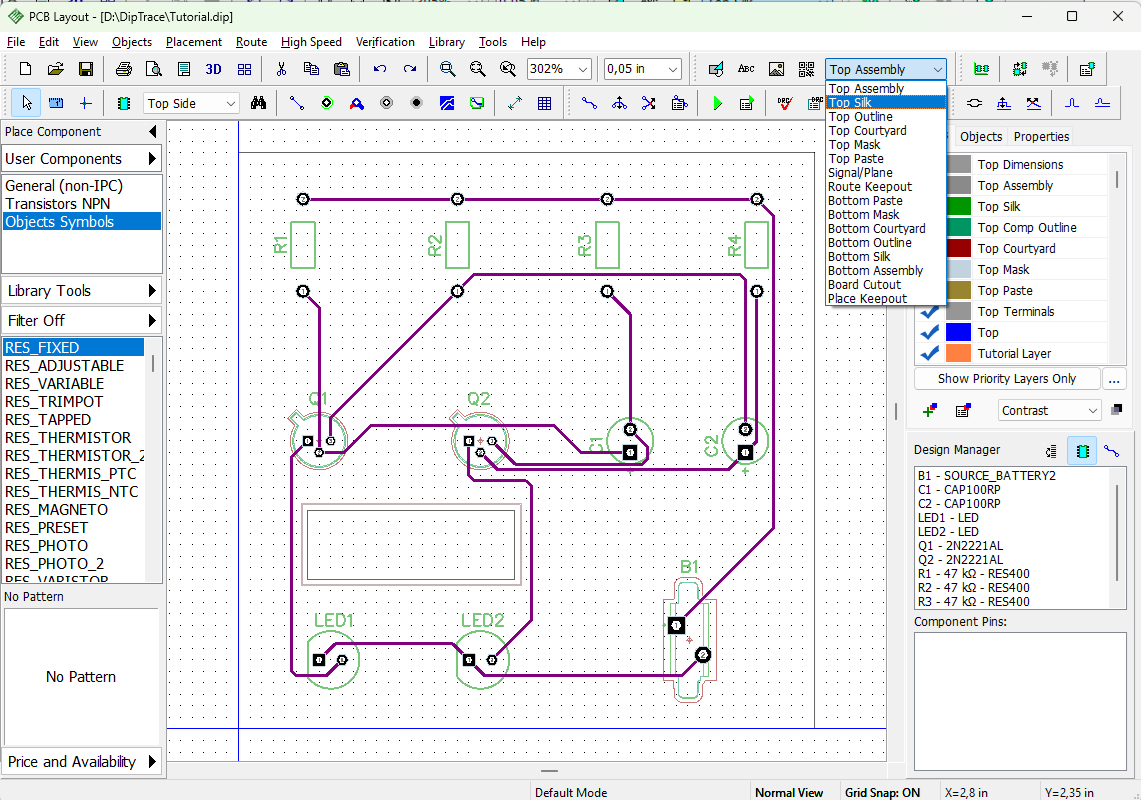The width and height of the screenshot is (1141, 800).
Task: Click the binoculars find component icon
Action: [x=258, y=103]
